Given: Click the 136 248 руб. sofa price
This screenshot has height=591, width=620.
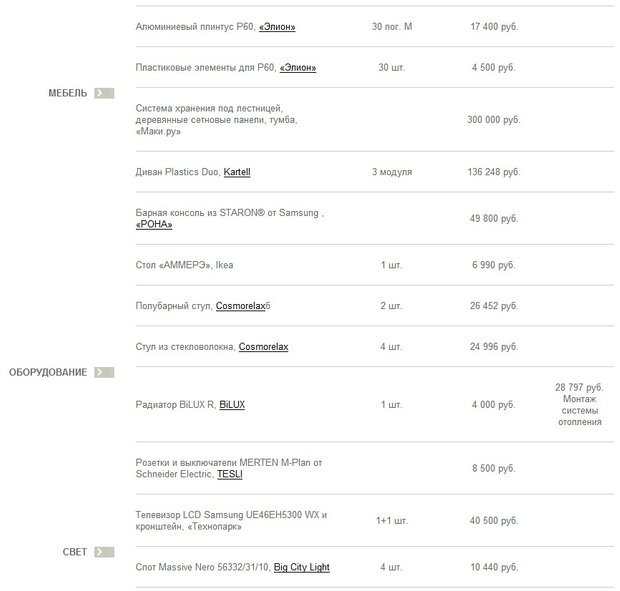Looking at the screenshot, I should [x=494, y=172].
